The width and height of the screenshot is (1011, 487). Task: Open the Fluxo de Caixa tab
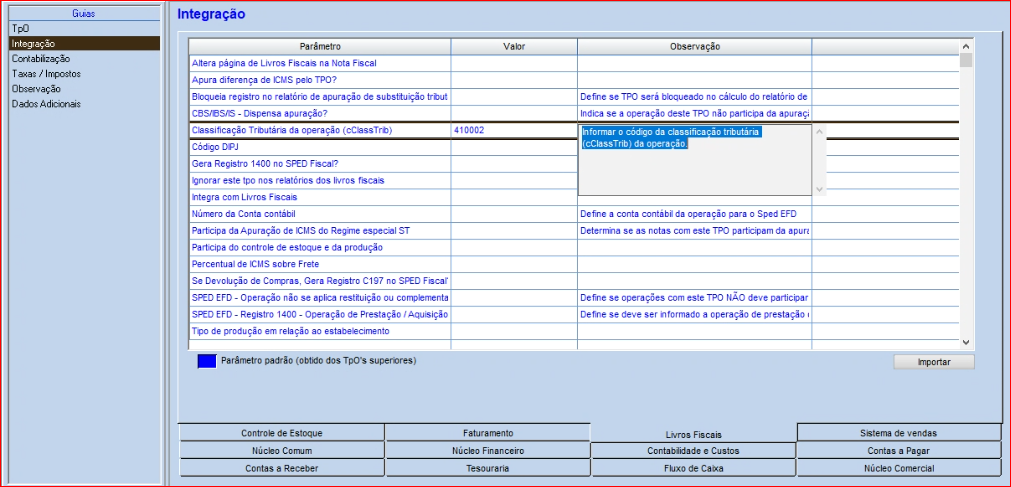693,468
